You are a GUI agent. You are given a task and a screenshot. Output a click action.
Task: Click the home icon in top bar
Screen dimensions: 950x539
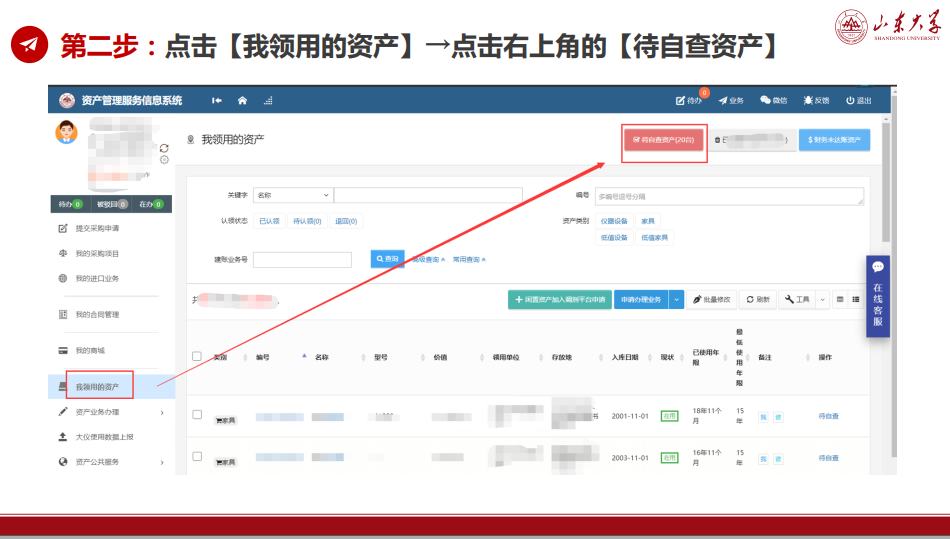[242, 100]
